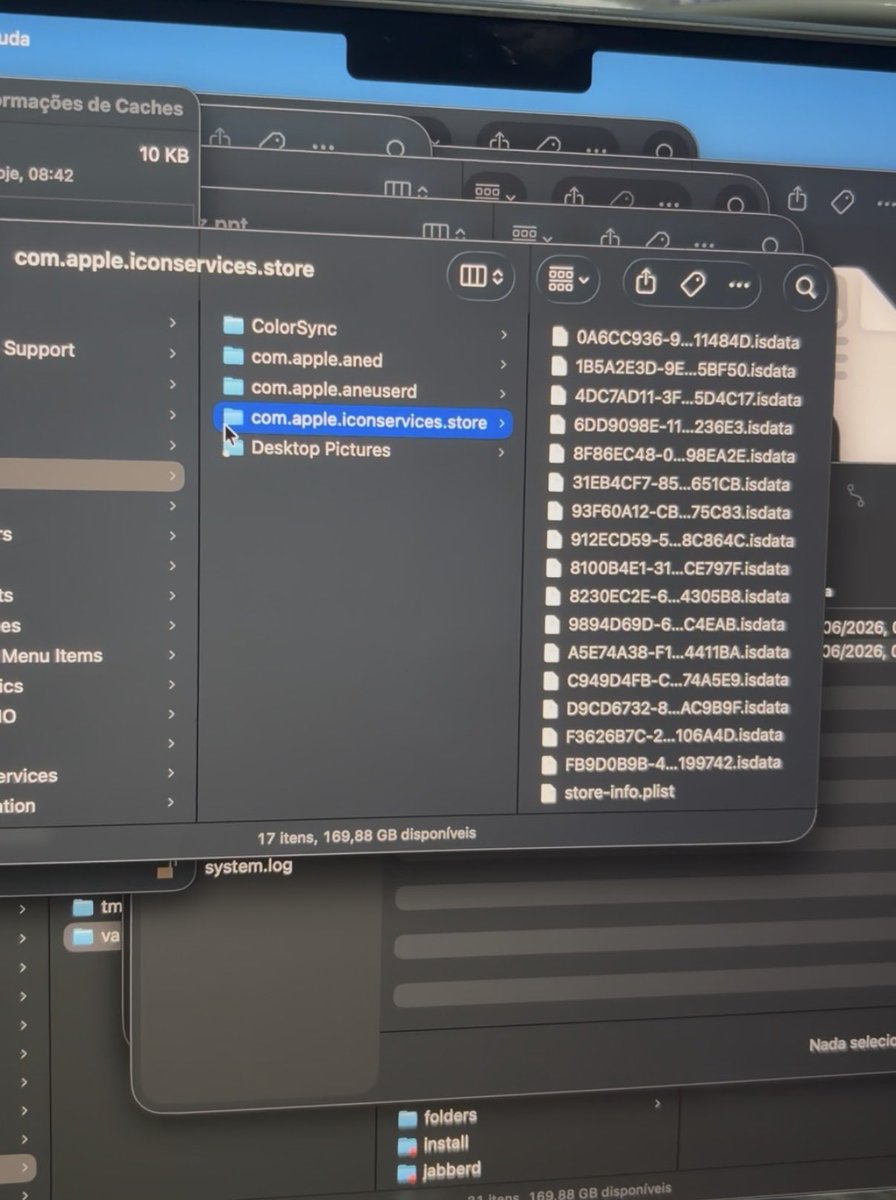Select Menu Items in the left column

tap(52, 656)
